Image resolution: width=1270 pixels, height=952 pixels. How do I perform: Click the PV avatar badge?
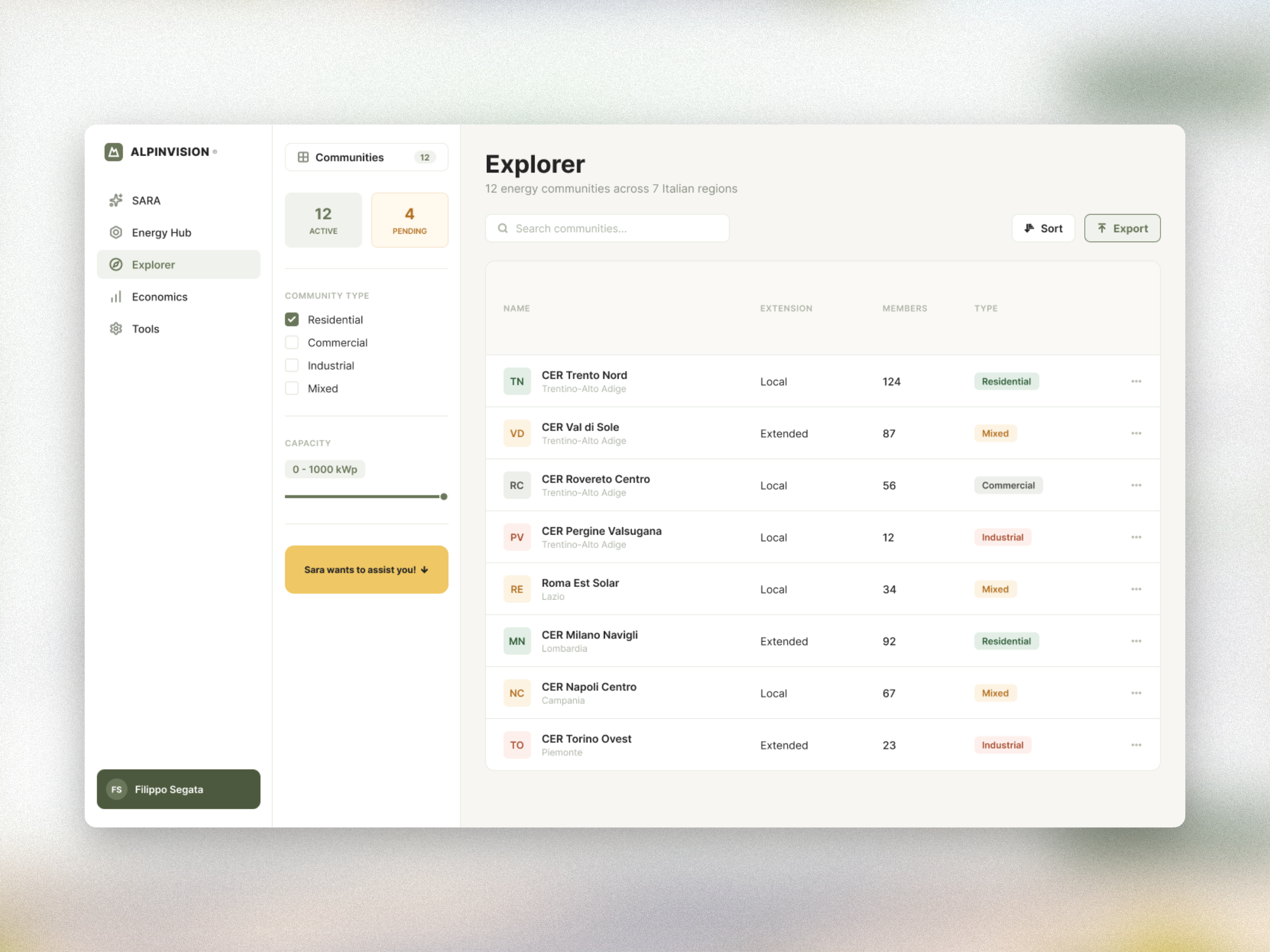[x=516, y=538]
